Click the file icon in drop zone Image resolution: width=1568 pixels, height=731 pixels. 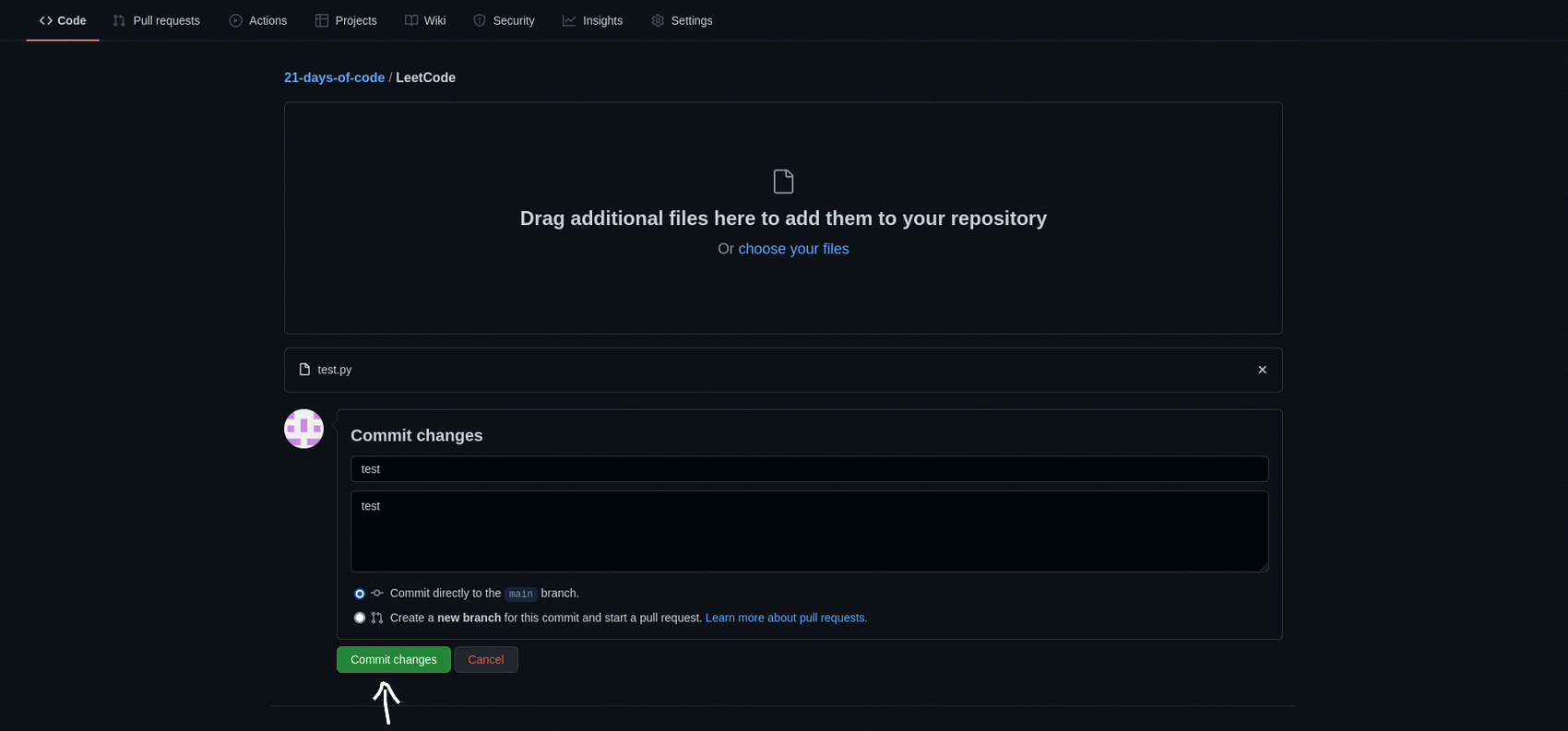point(783,182)
